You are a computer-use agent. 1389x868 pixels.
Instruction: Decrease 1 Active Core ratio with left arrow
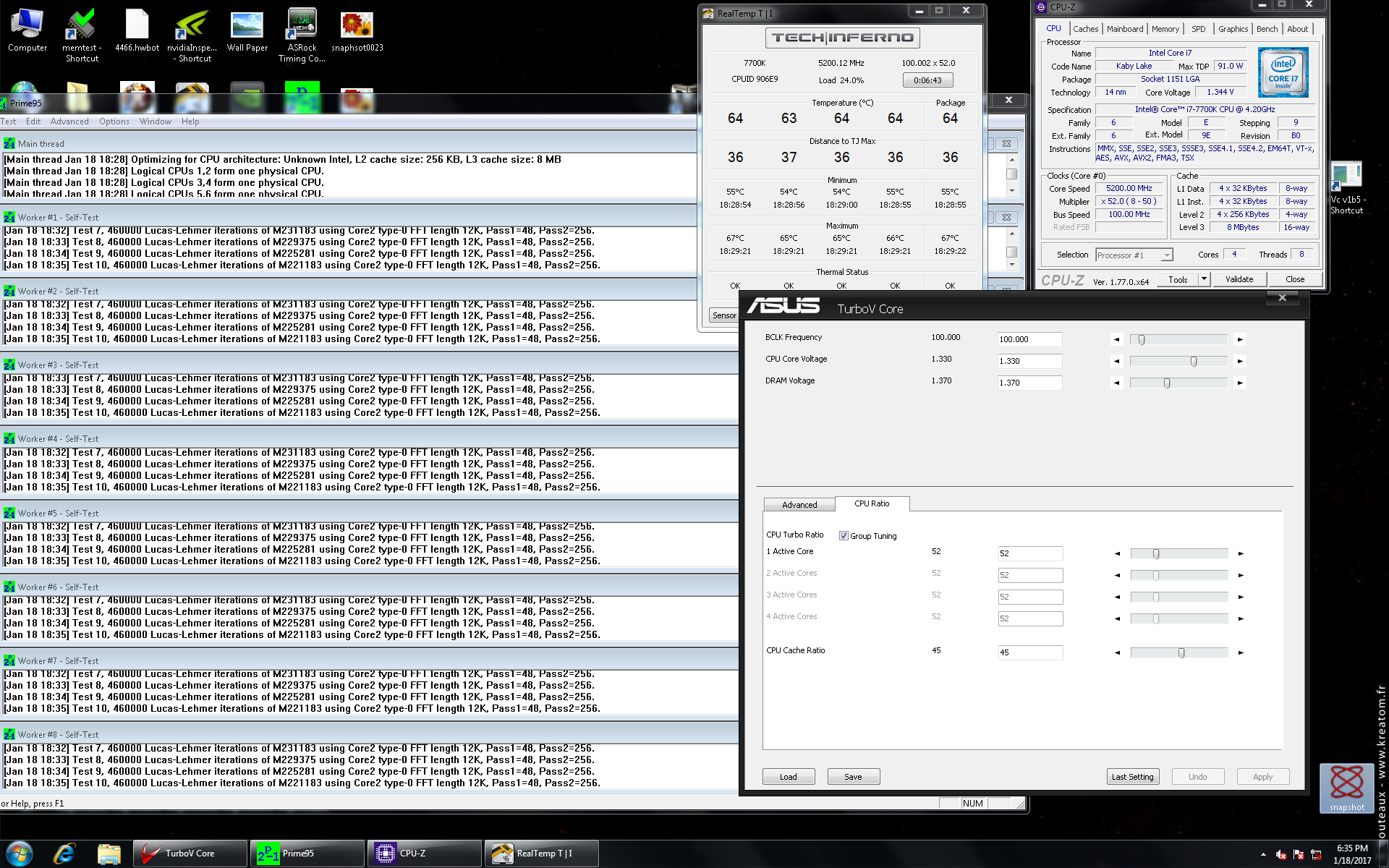point(1117,553)
